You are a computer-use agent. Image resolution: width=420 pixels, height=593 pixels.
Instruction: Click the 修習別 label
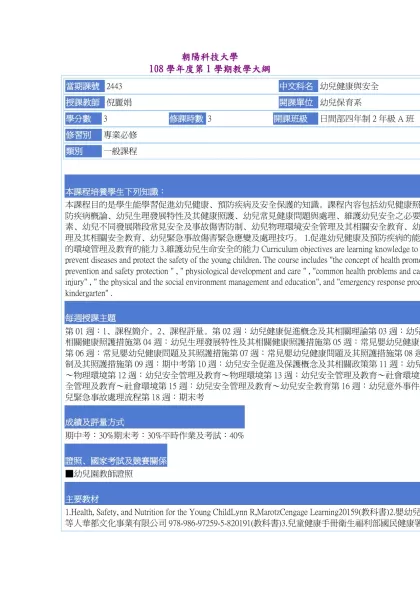pyautogui.click(x=83, y=135)
